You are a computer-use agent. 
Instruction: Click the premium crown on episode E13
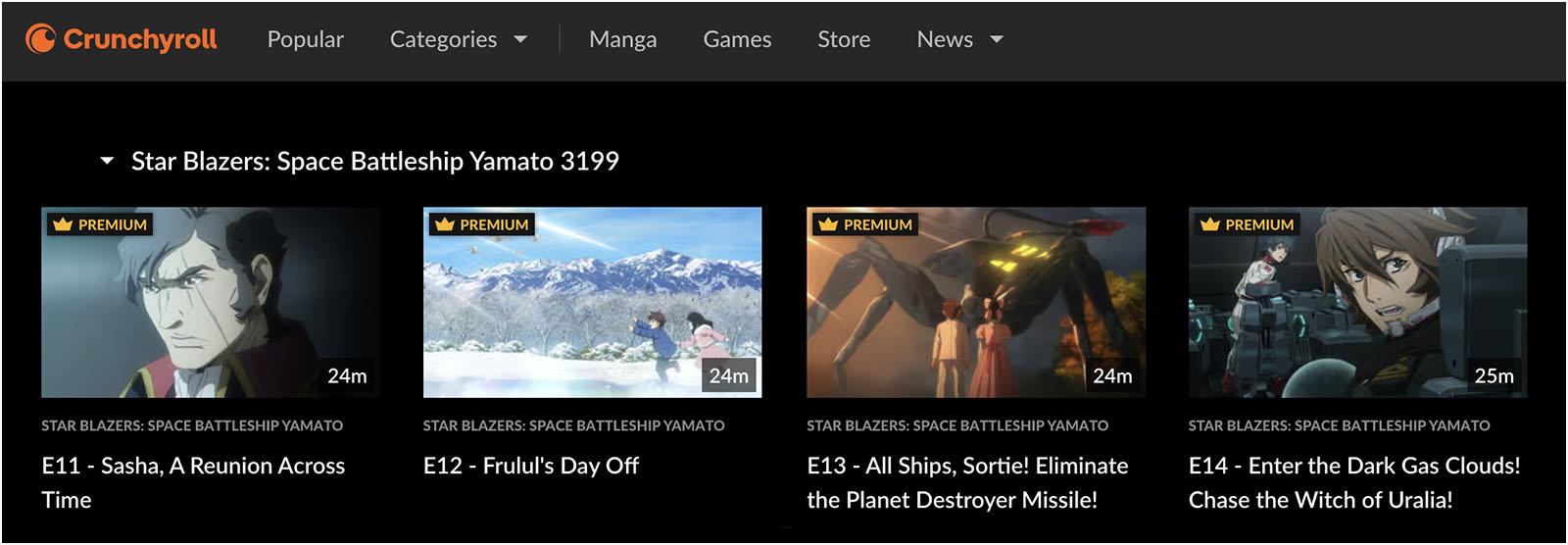point(828,224)
